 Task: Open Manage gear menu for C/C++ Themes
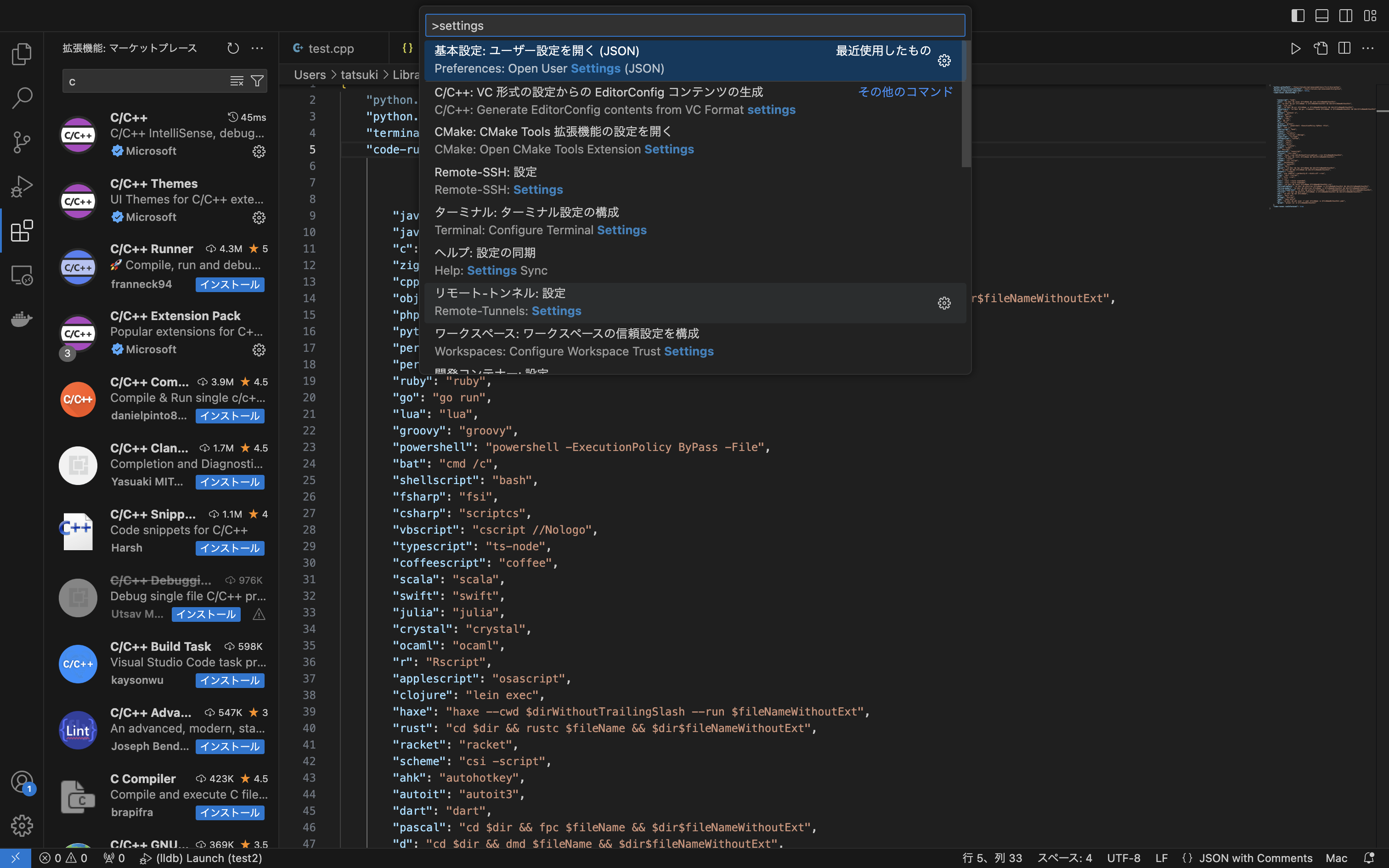point(259,218)
